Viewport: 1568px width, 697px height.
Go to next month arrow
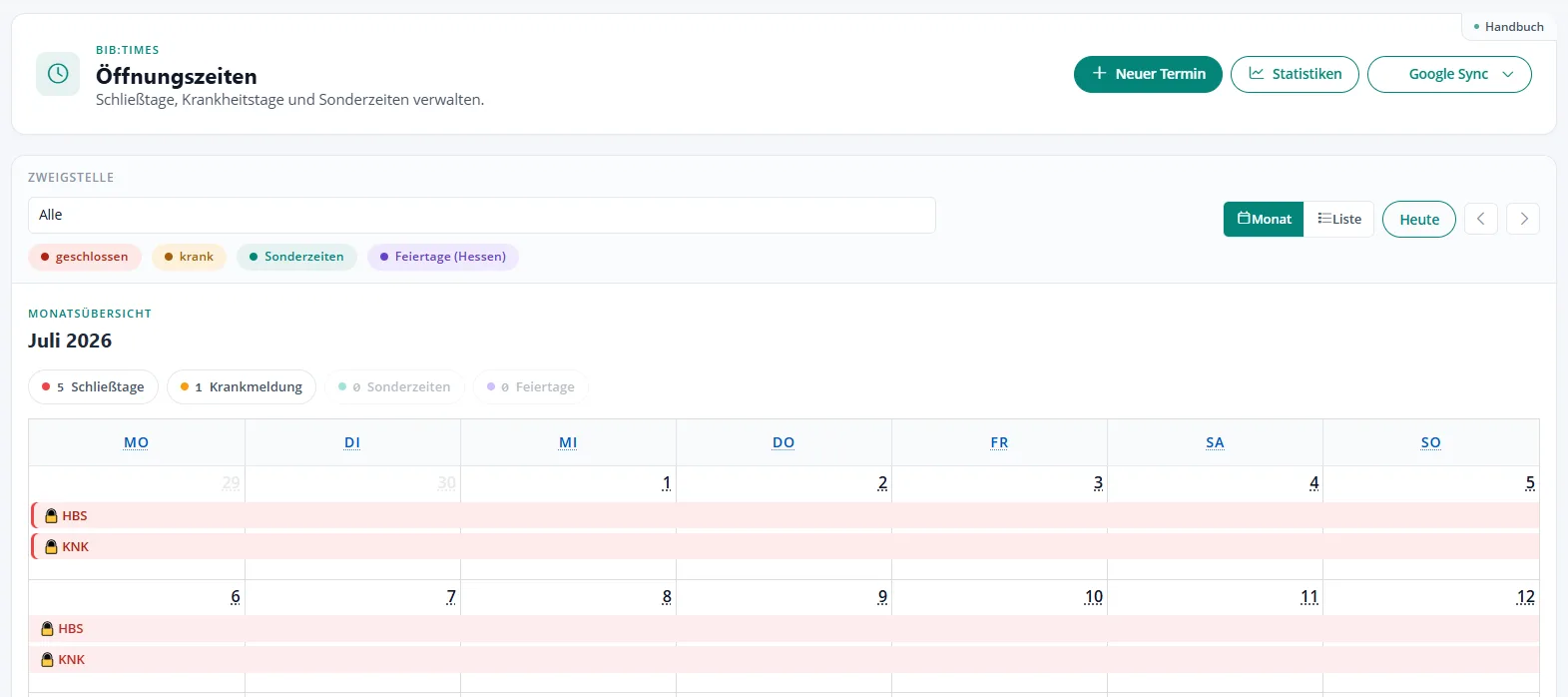(1523, 219)
